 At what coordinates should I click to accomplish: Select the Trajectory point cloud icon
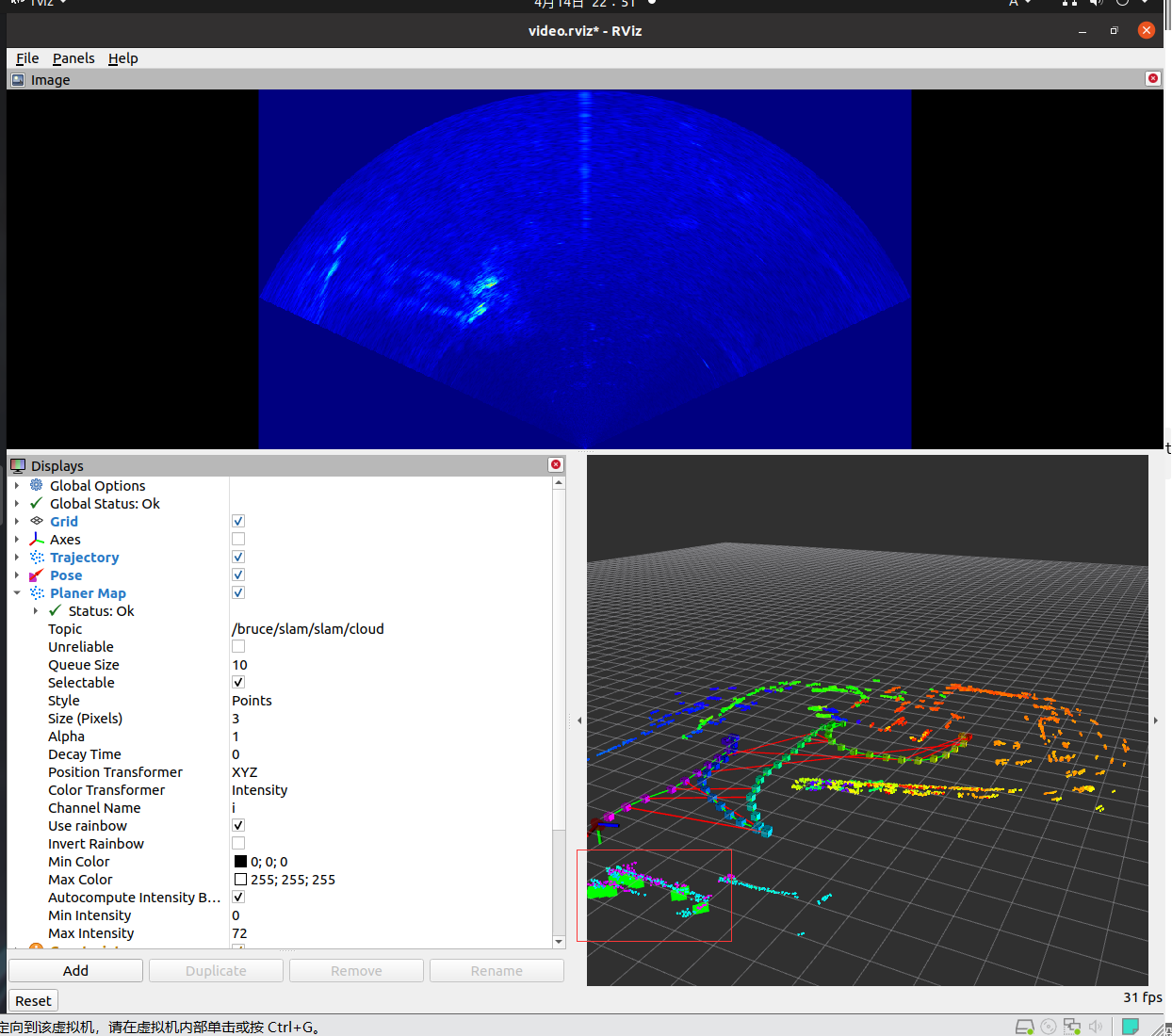click(x=37, y=557)
